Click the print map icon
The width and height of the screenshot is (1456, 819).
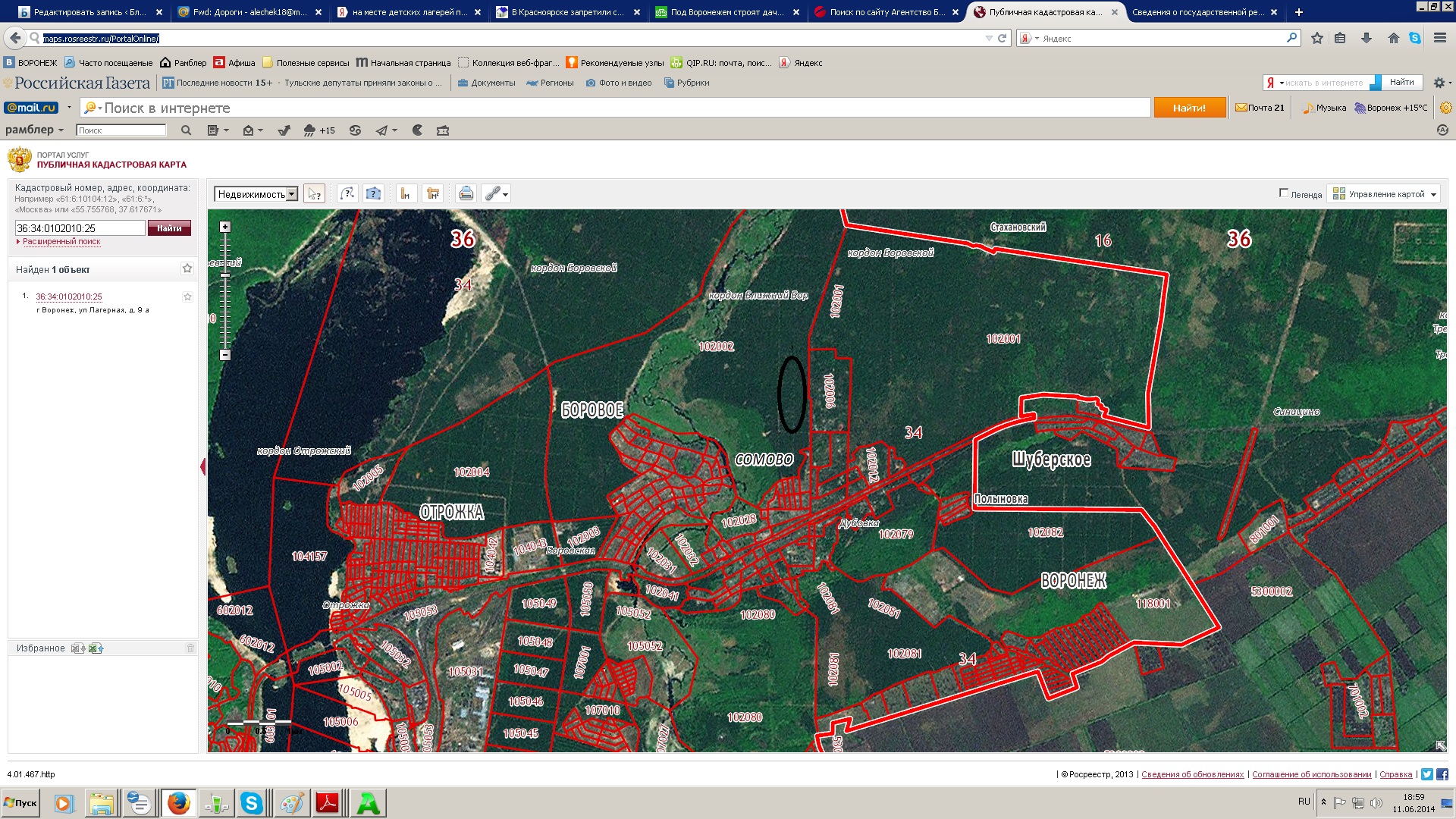(x=466, y=194)
